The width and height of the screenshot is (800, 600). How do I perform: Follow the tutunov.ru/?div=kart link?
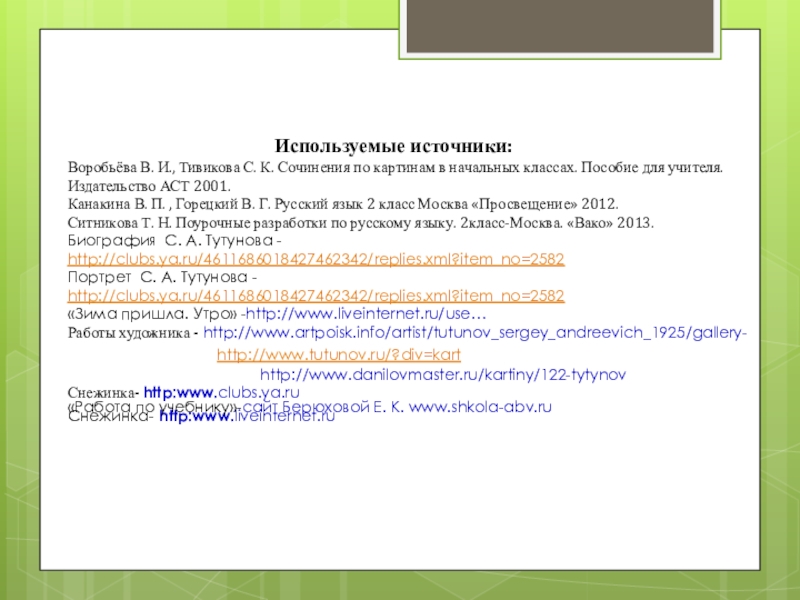339,355
